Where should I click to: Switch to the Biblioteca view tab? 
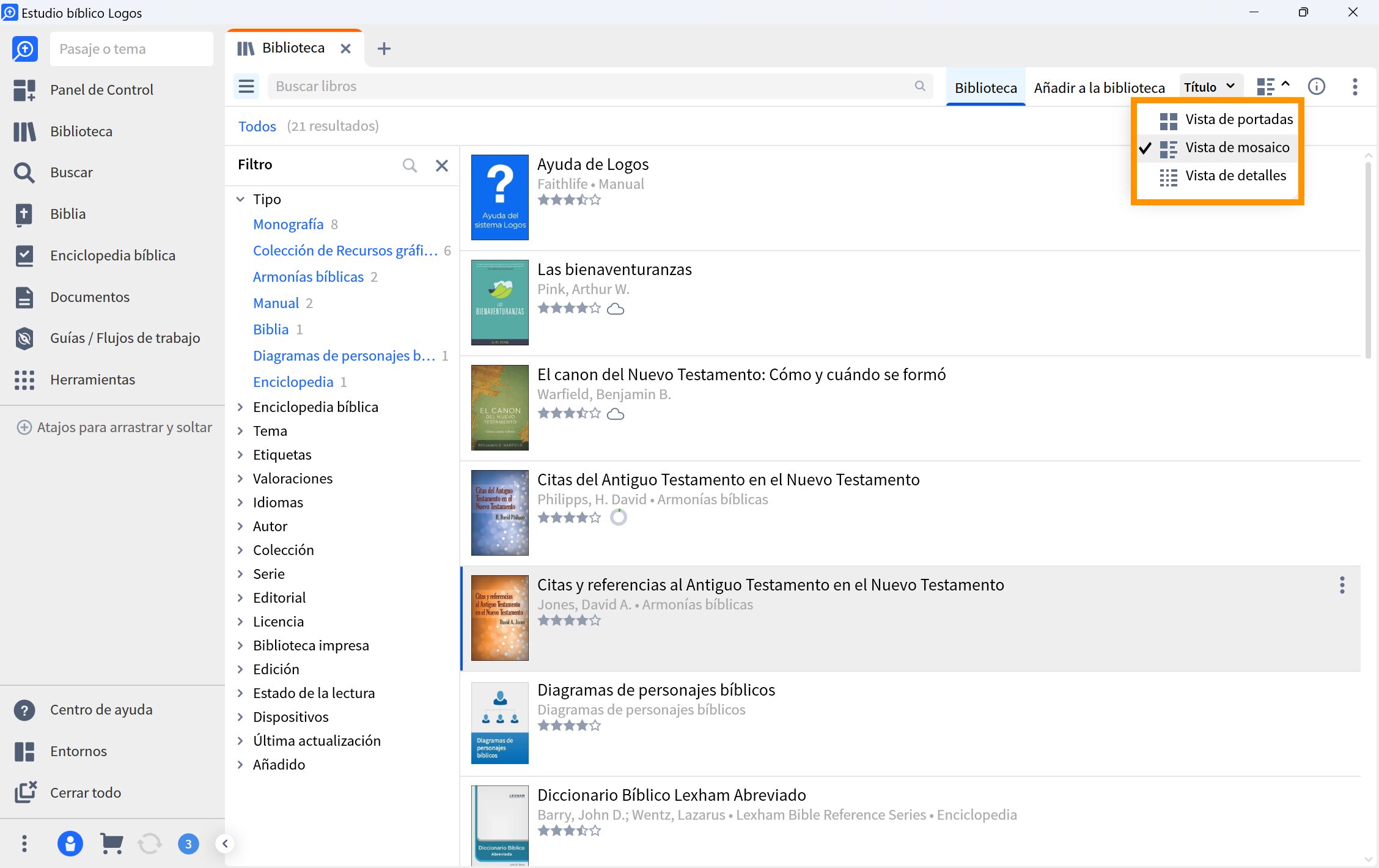[x=986, y=87]
